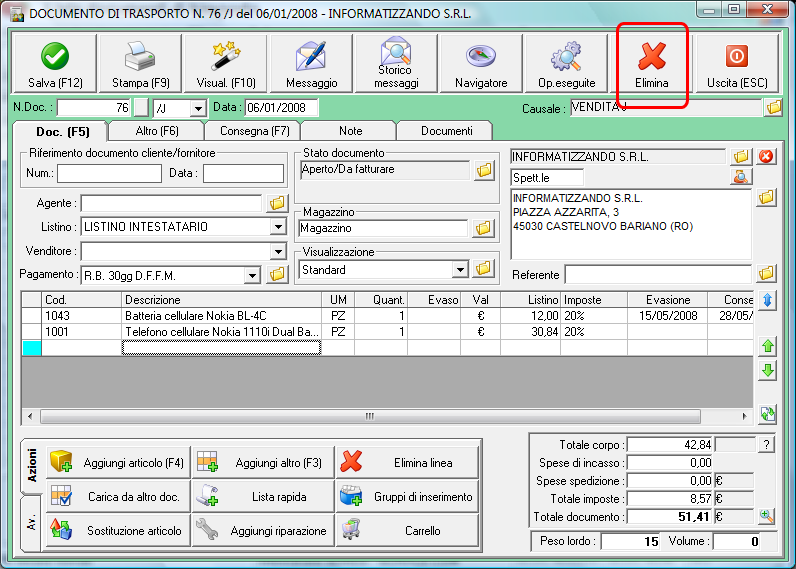Viewport: 796px width, 569px height.
Task: Launch the Navigatore
Action: point(481,63)
